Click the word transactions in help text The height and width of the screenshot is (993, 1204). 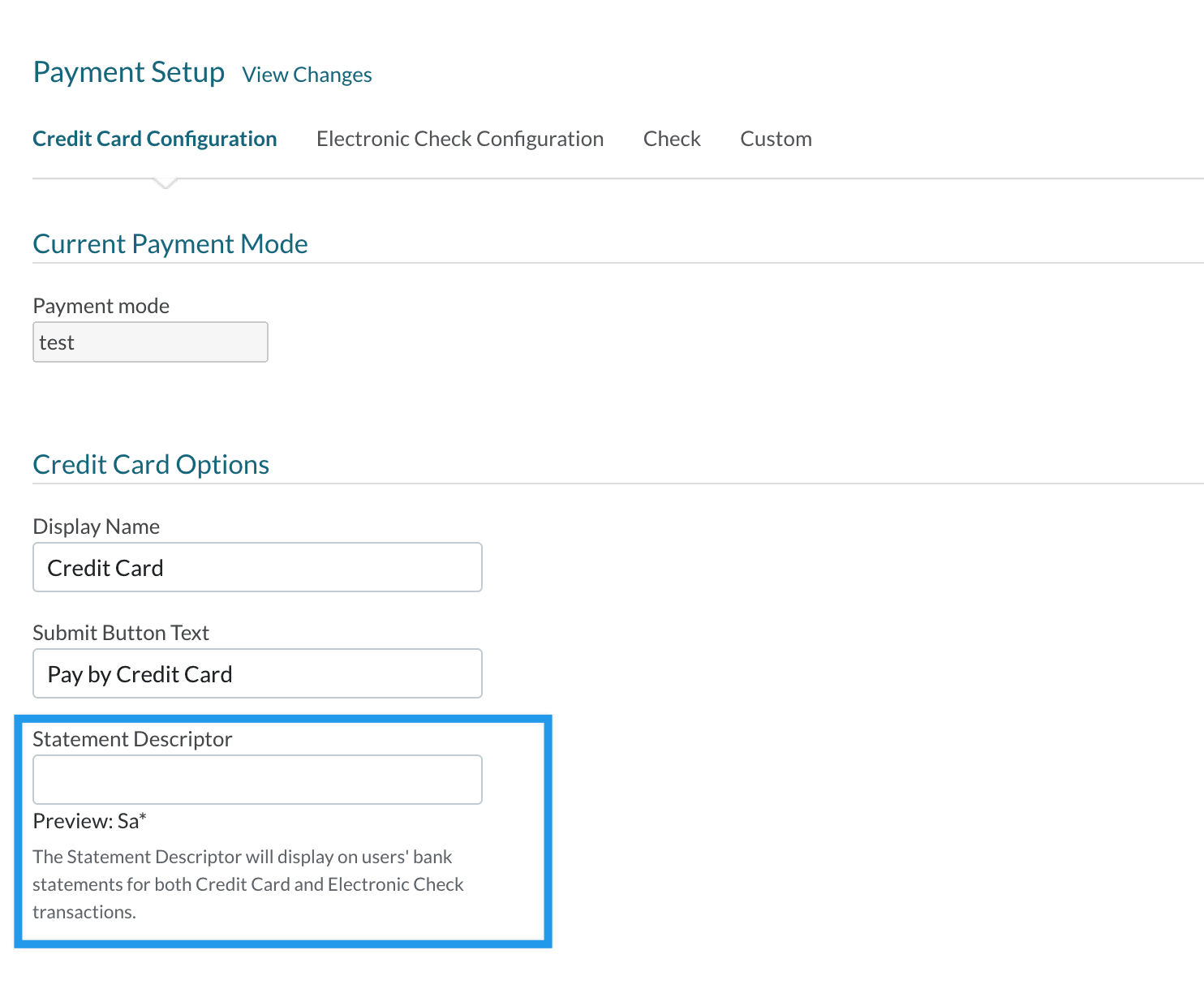pos(84,912)
